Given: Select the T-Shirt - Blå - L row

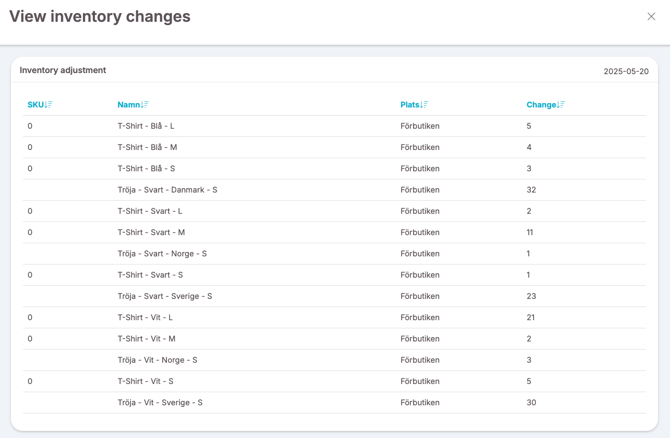Looking at the screenshot, I should click(x=145, y=126).
